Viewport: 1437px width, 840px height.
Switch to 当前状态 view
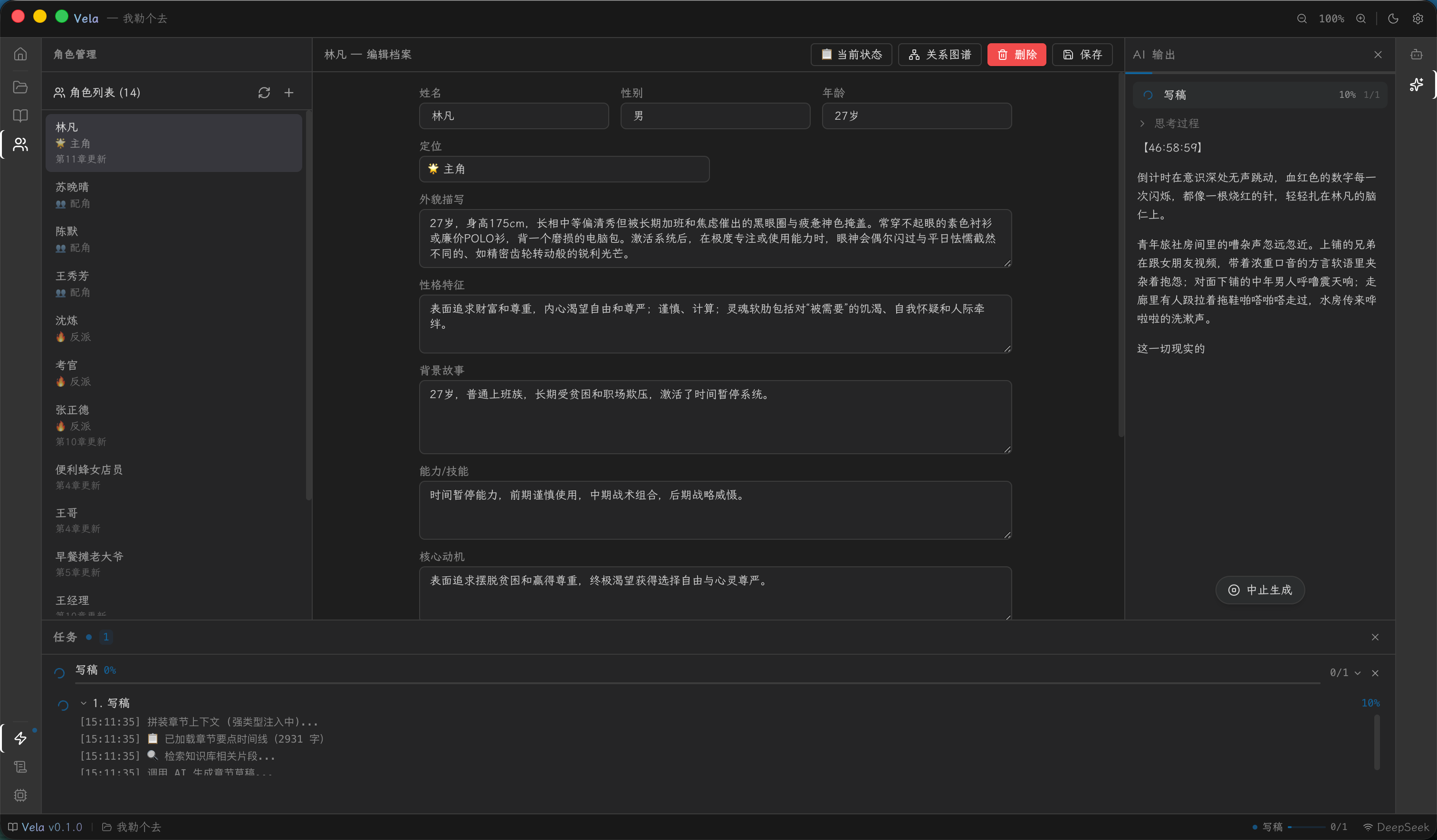coord(851,54)
